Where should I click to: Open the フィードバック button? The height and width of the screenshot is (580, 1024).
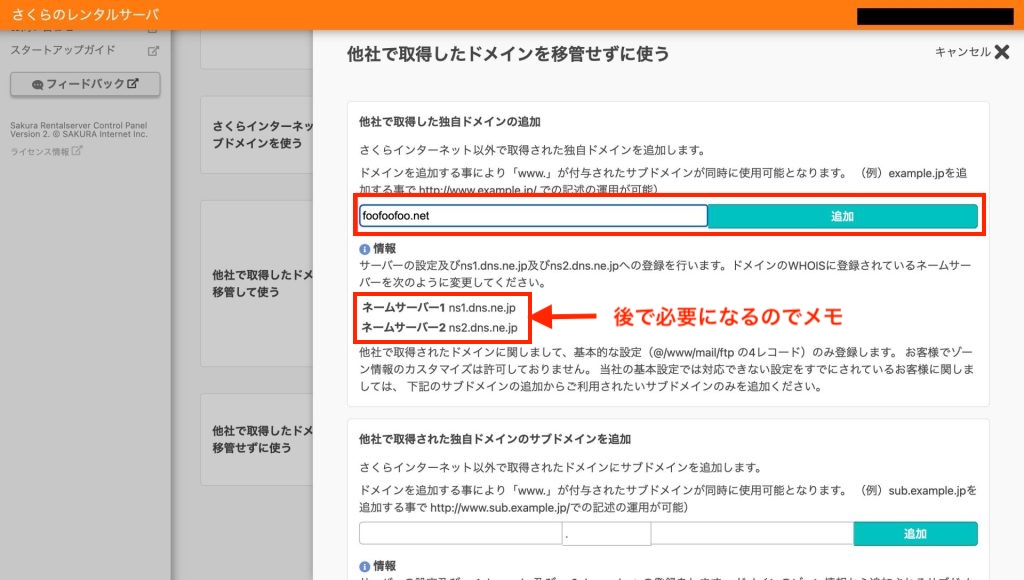coord(85,84)
